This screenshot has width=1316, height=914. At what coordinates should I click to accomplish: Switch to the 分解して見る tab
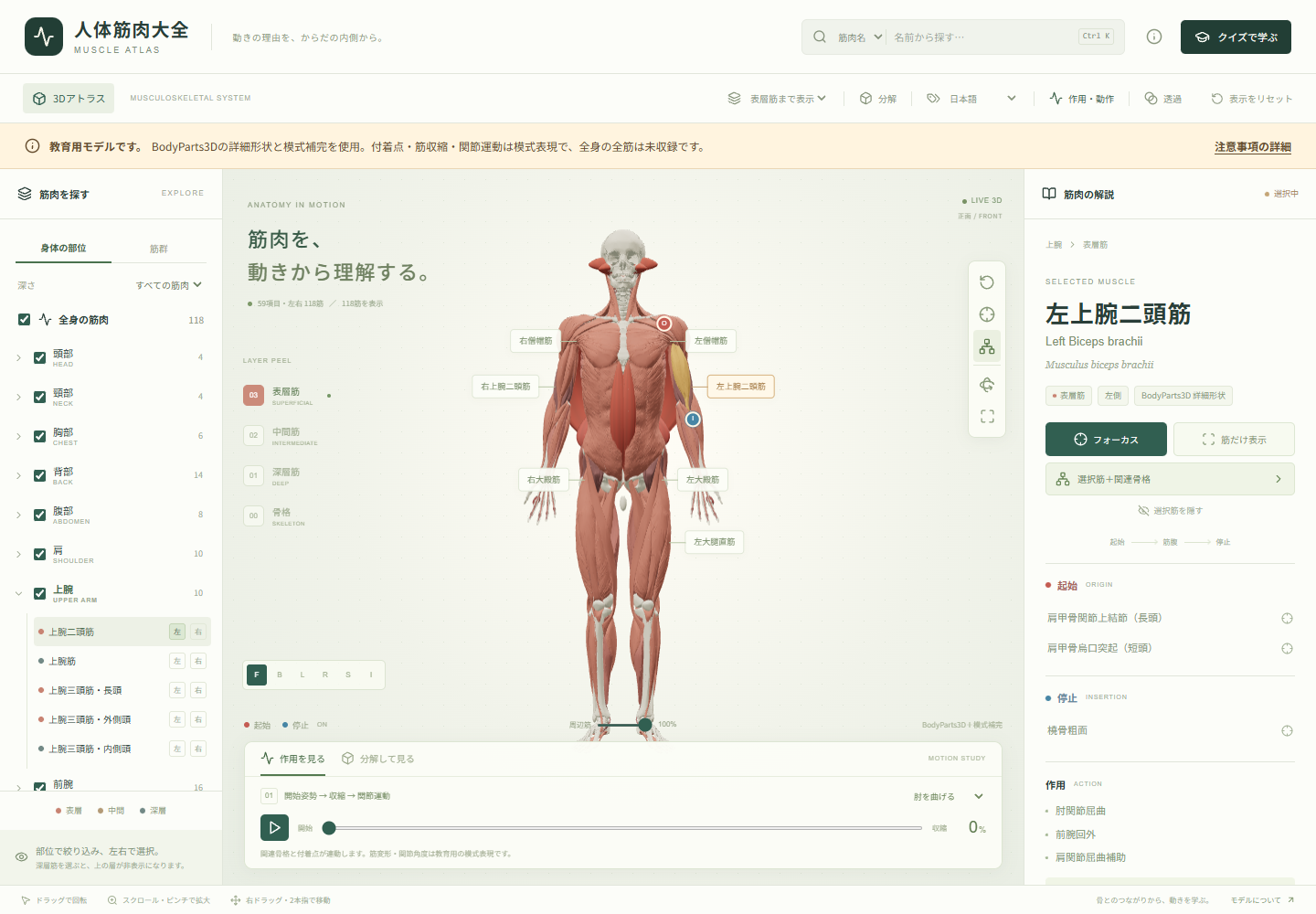click(x=378, y=759)
